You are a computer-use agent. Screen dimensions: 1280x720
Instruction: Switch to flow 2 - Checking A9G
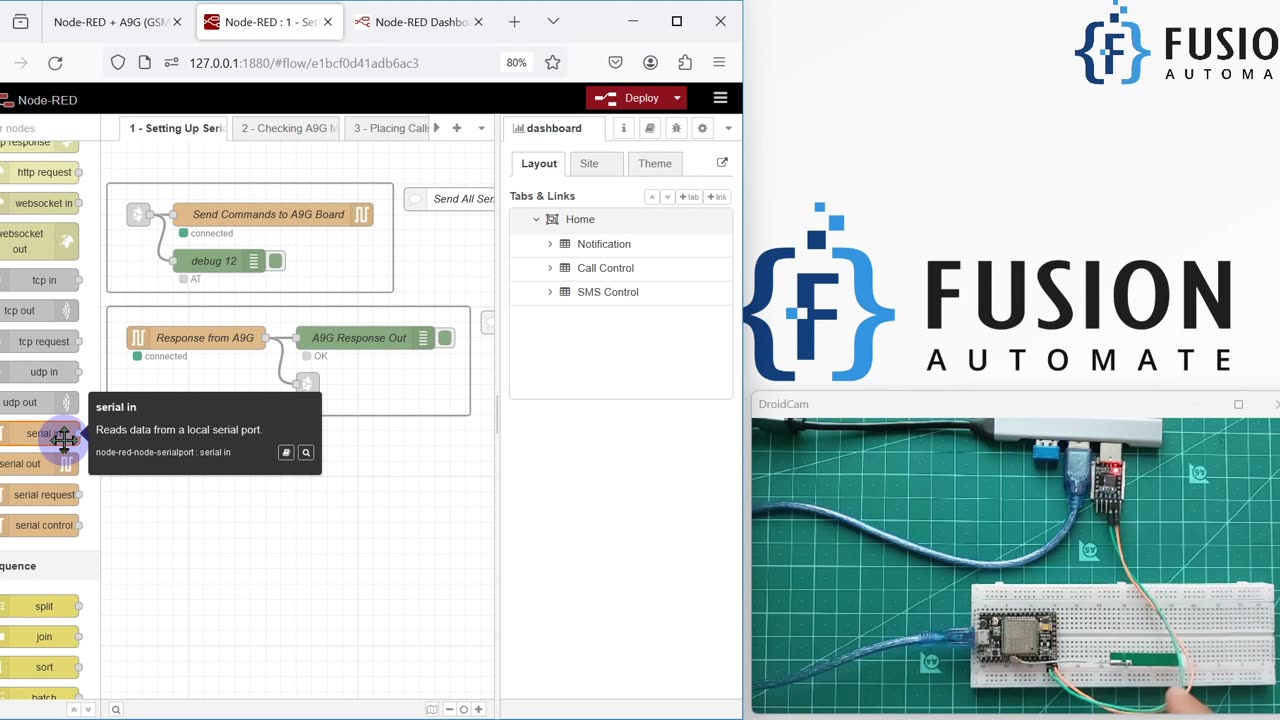pos(285,128)
